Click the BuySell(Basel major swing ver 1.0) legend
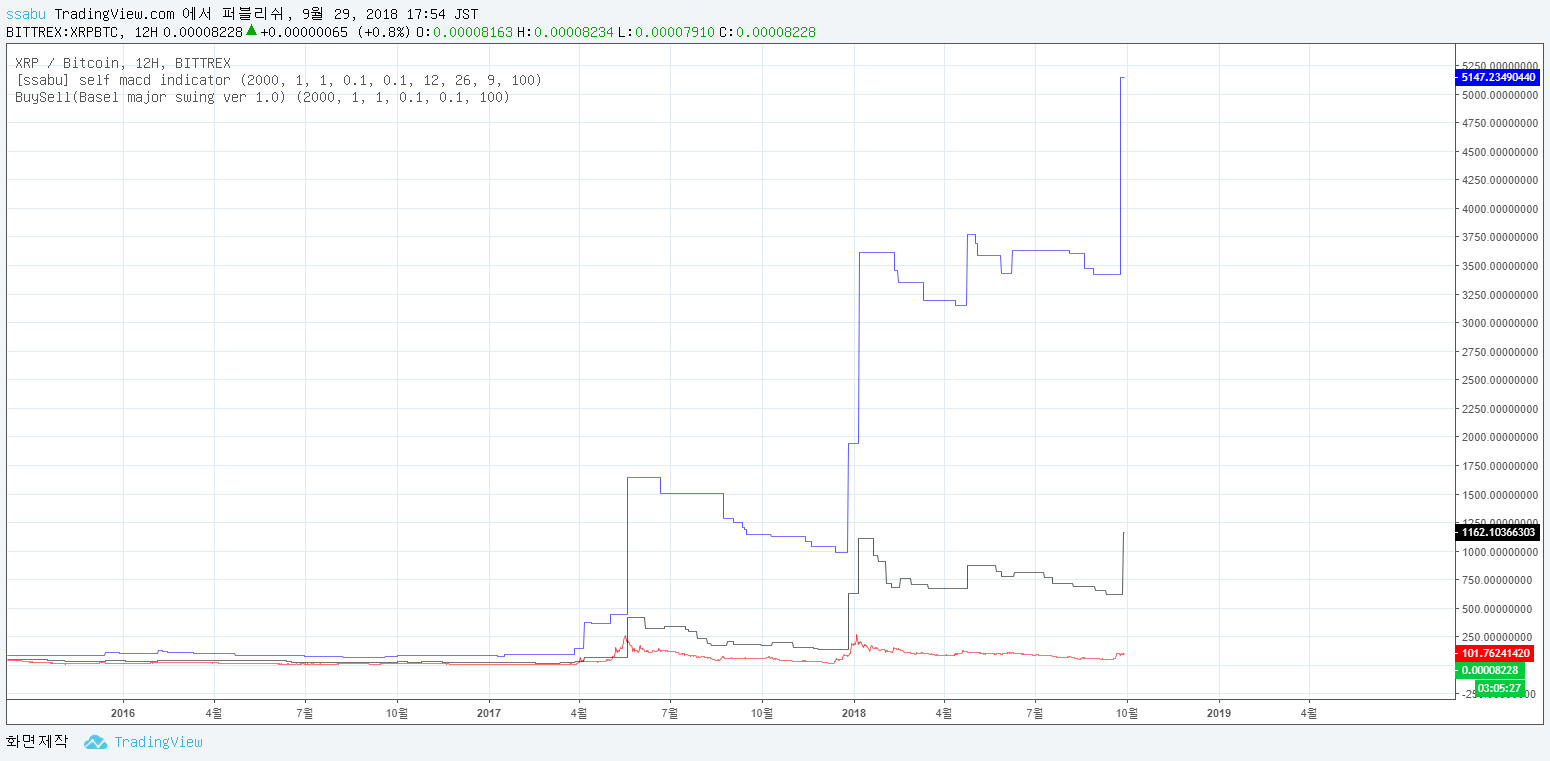1550x761 pixels. 262,97
